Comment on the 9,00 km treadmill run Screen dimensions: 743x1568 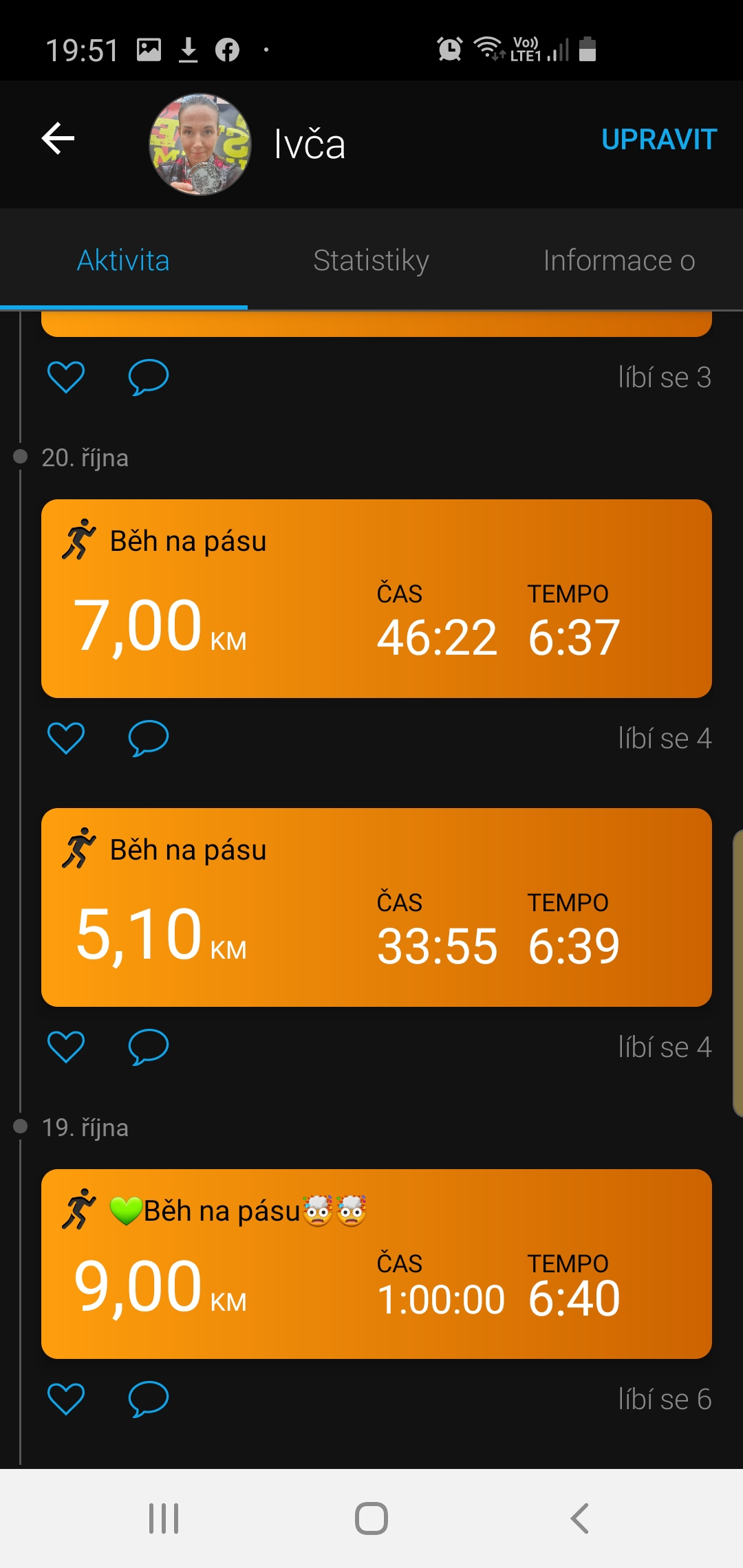click(148, 1399)
